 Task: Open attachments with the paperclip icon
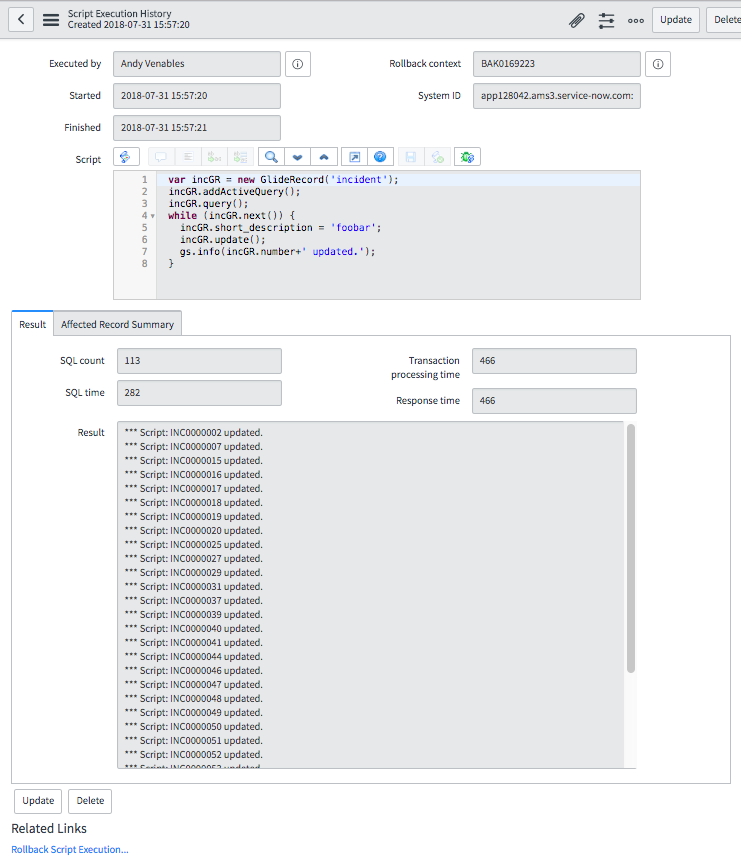click(577, 20)
